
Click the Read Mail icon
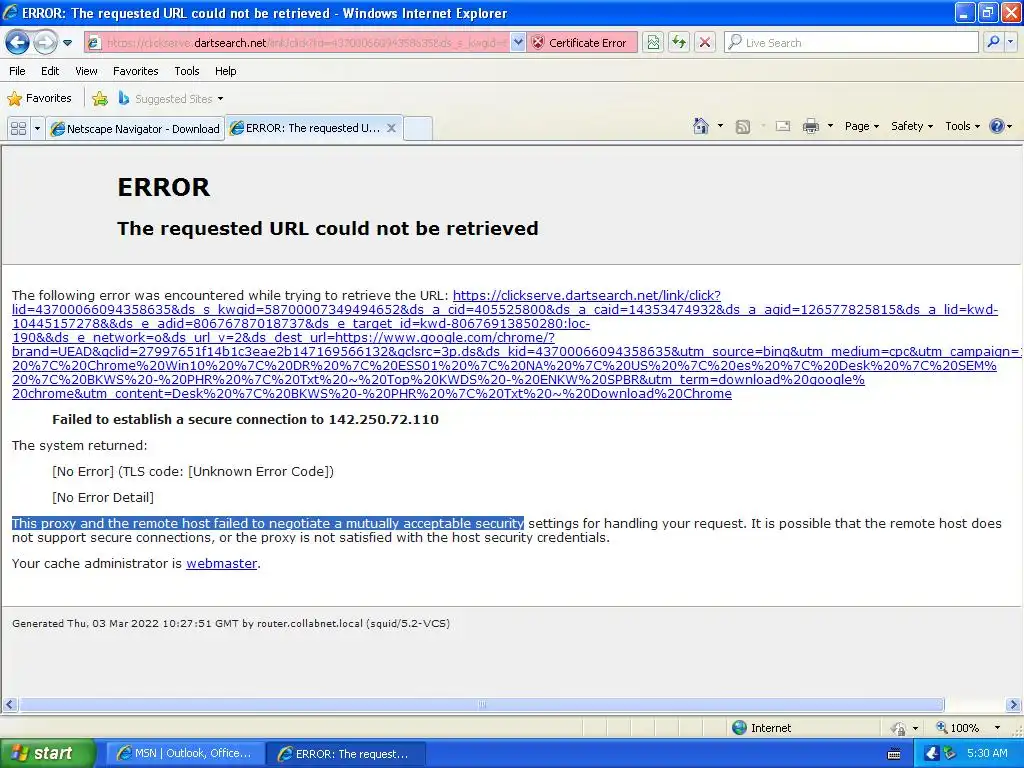point(782,126)
